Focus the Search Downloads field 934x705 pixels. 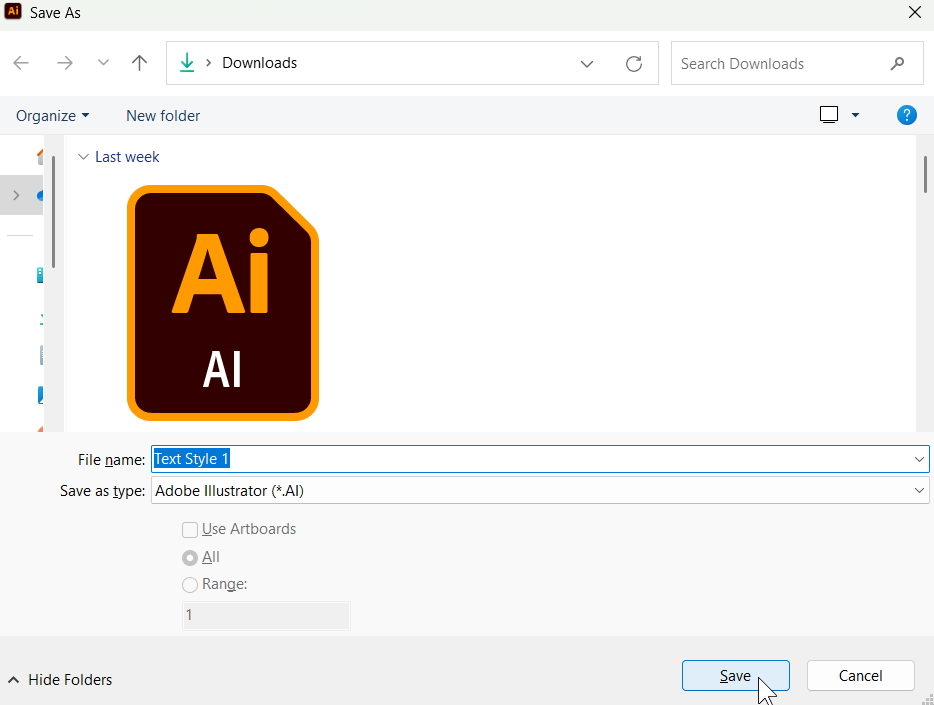797,63
